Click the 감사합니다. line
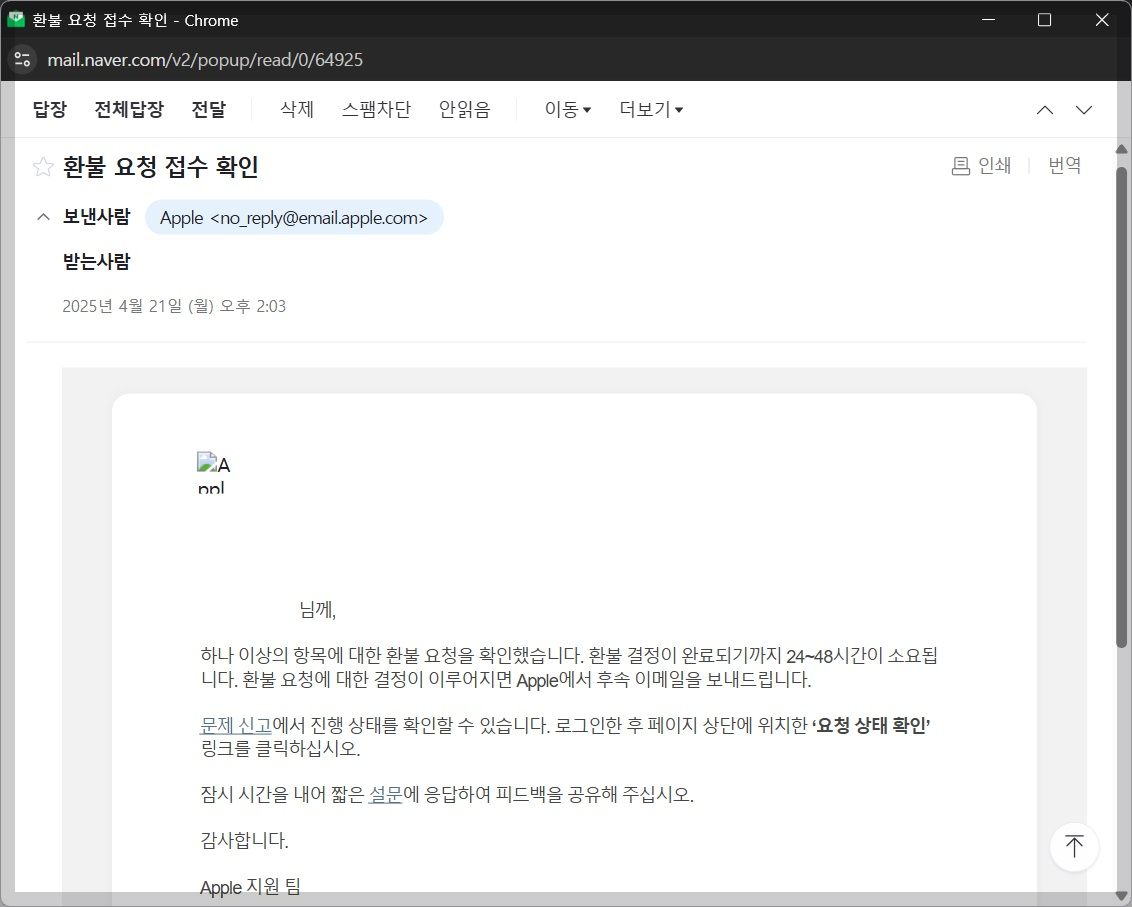 (244, 841)
